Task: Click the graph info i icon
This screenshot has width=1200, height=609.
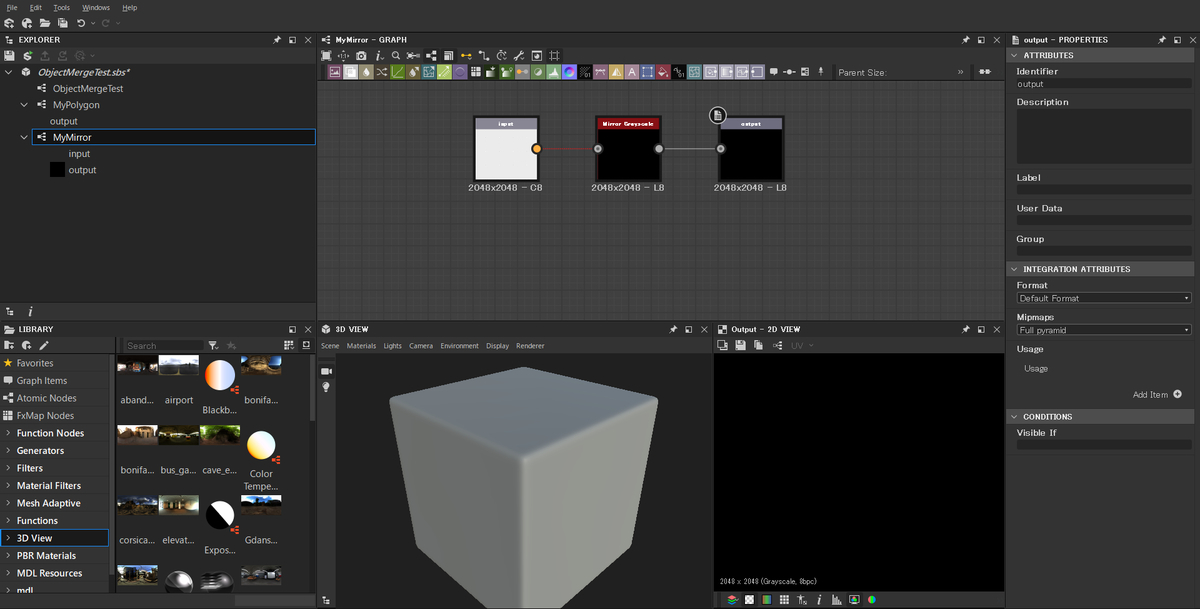Action: click(379, 56)
